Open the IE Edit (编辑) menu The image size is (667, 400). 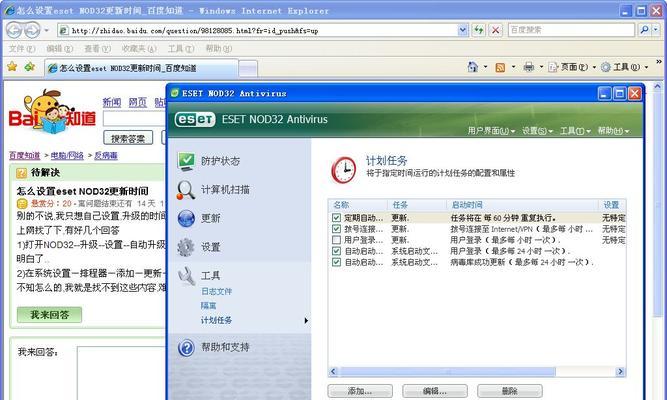coord(60,49)
